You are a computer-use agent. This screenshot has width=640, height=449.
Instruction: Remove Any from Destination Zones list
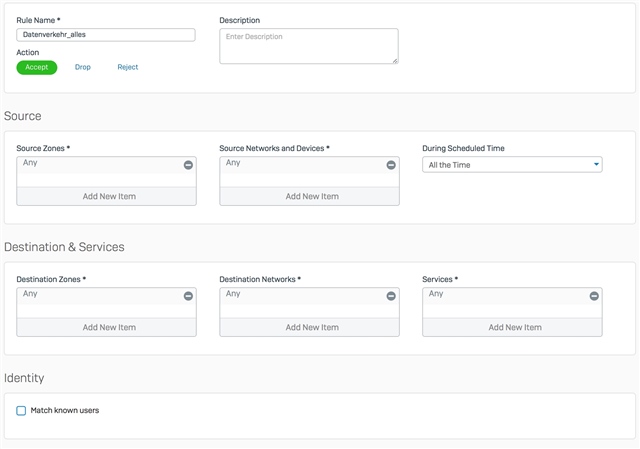click(188, 296)
